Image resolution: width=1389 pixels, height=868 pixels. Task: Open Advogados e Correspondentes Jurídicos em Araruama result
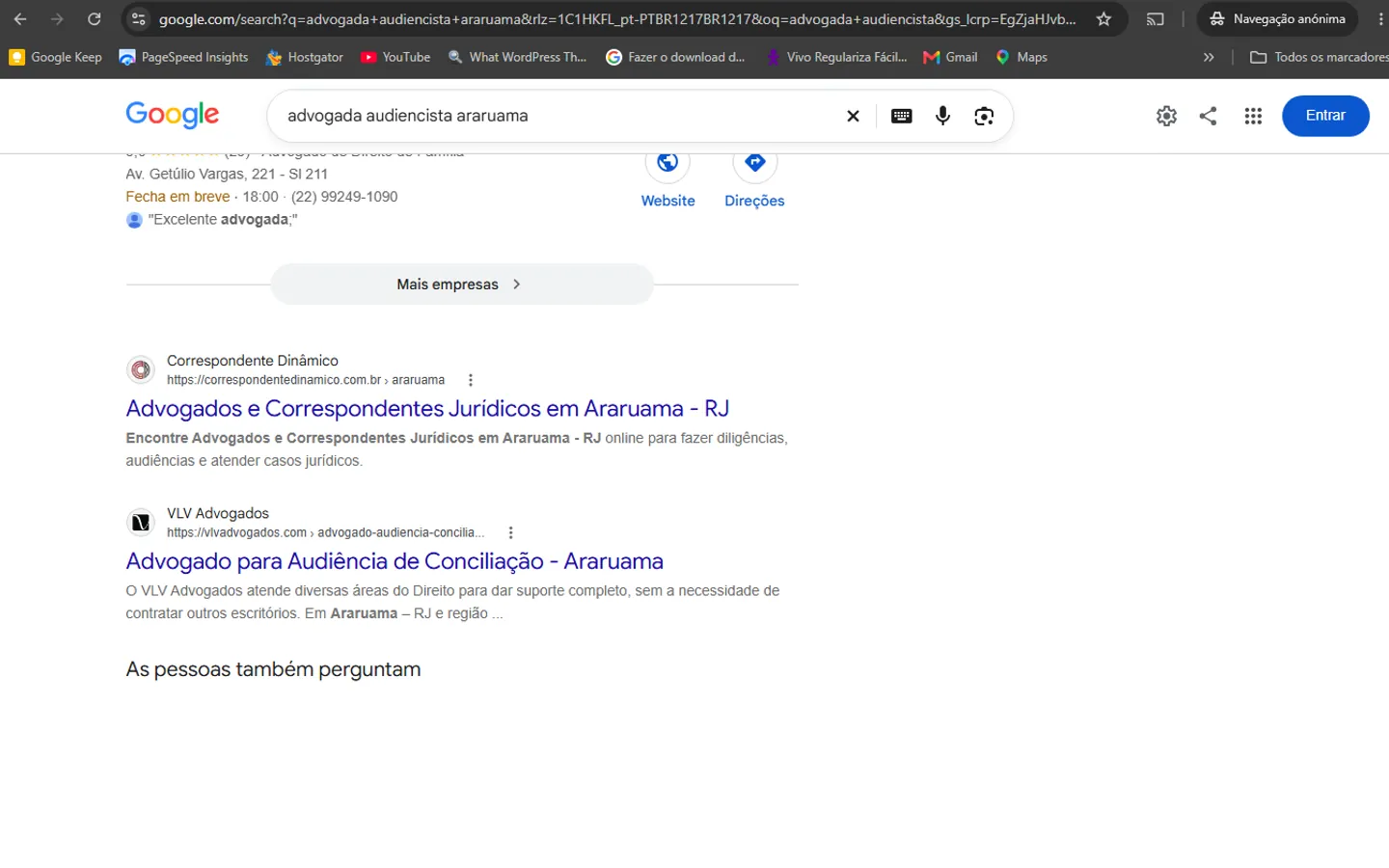coord(427,409)
